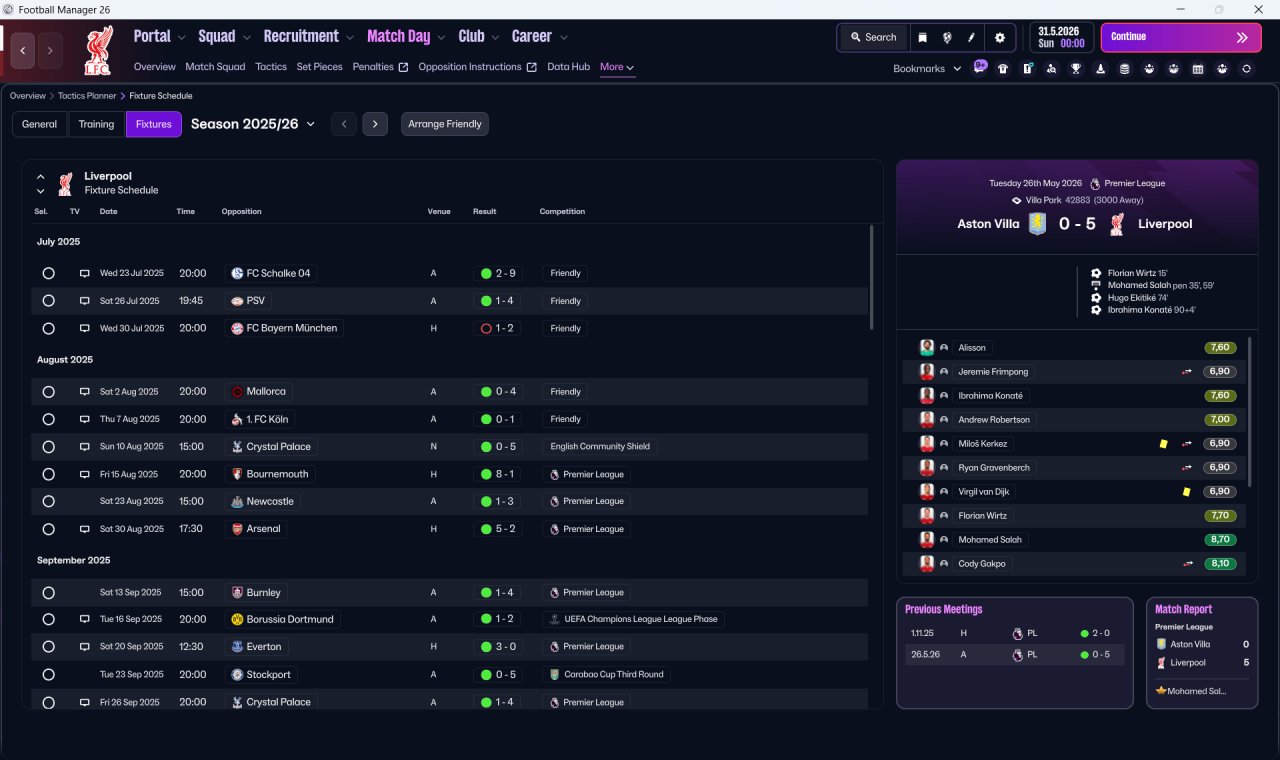
Task: Click the circular arrows bookmark icon
Action: click(x=1246, y=69)
